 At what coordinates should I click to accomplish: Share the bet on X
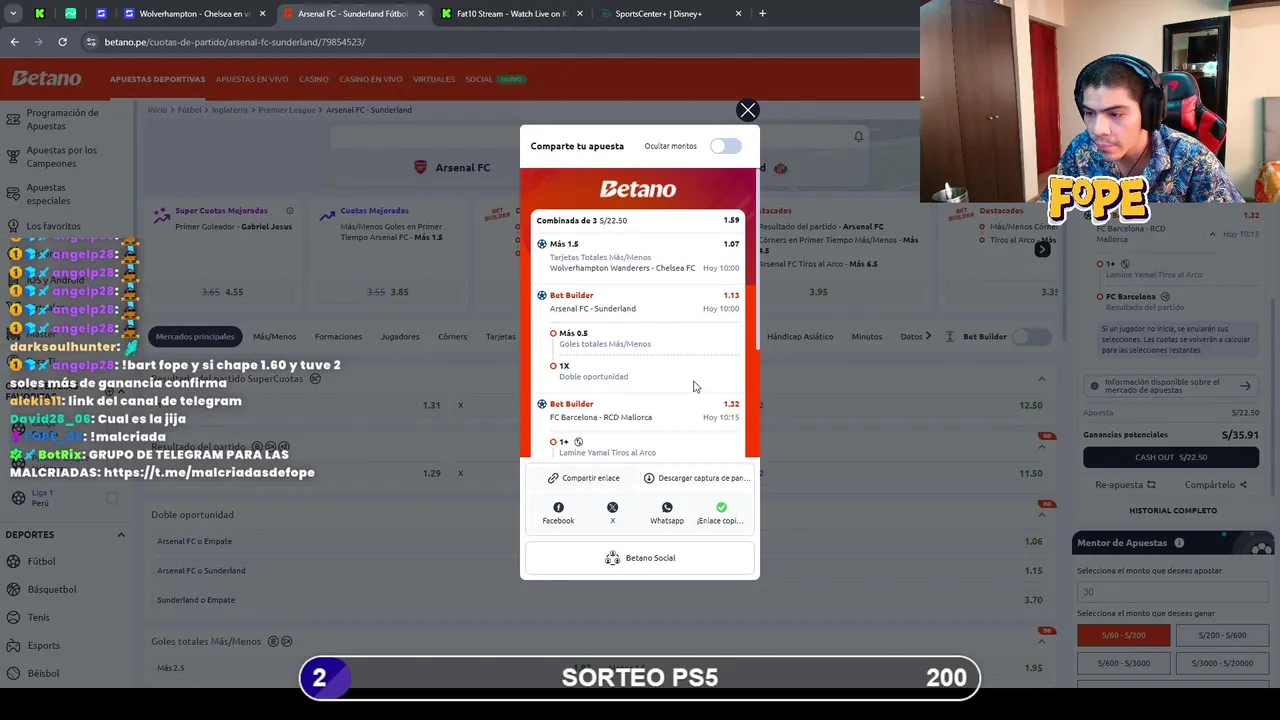[x=612, y=513]
